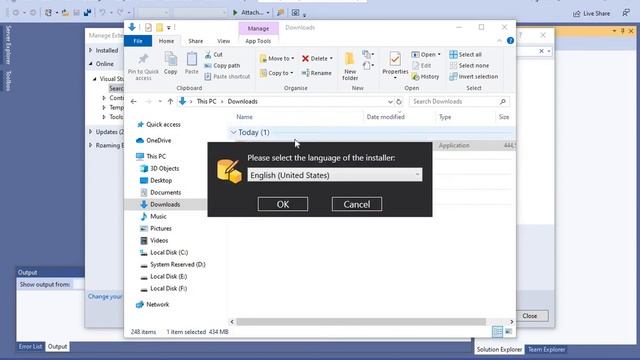The height and width of the screenshot is (360, 640).
Task: Collapse Online node in Manage Extensions
Action: tap(91, 64)
